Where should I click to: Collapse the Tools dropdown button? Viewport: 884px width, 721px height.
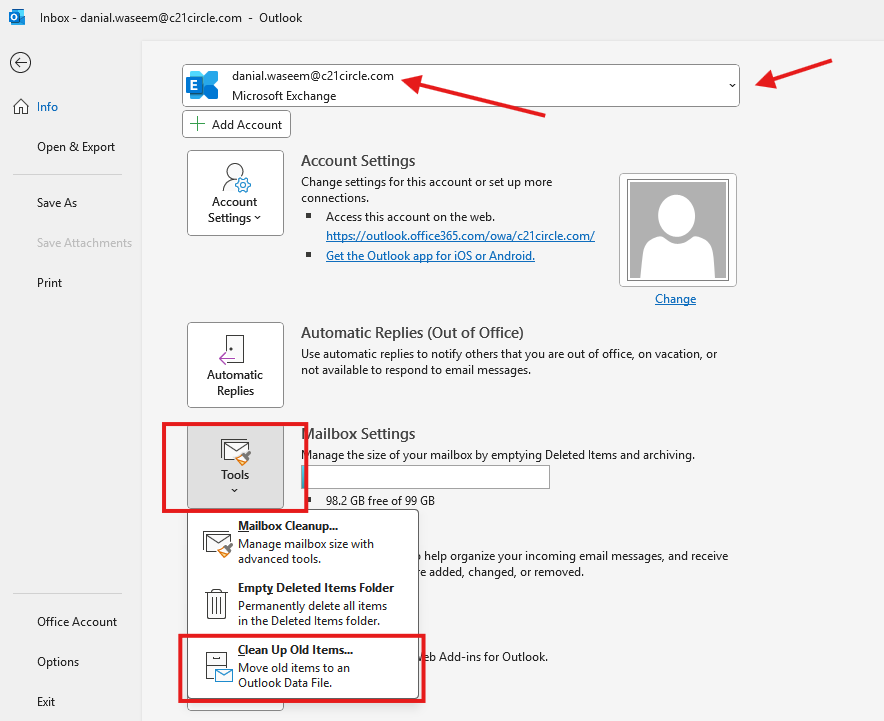[235, 465]
